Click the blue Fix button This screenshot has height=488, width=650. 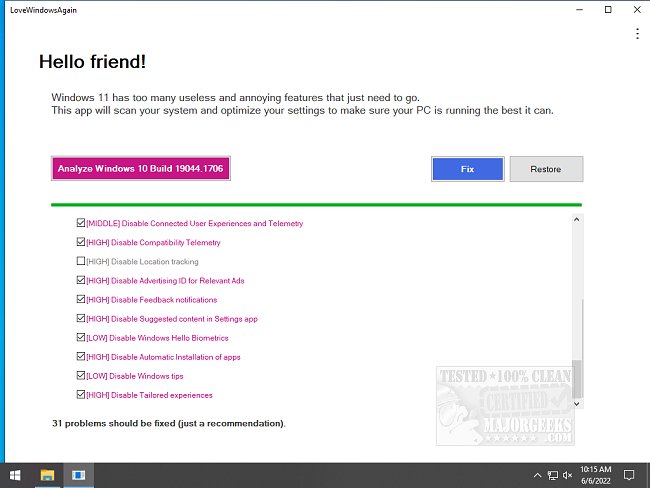click(x=468, y=169)
